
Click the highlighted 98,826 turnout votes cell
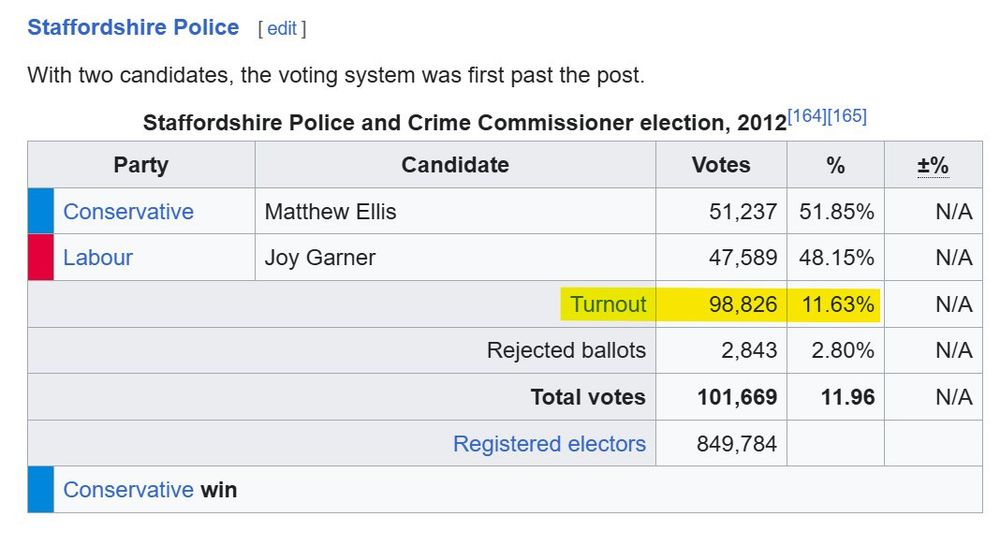pyautogui.click(x=743, y=304)
